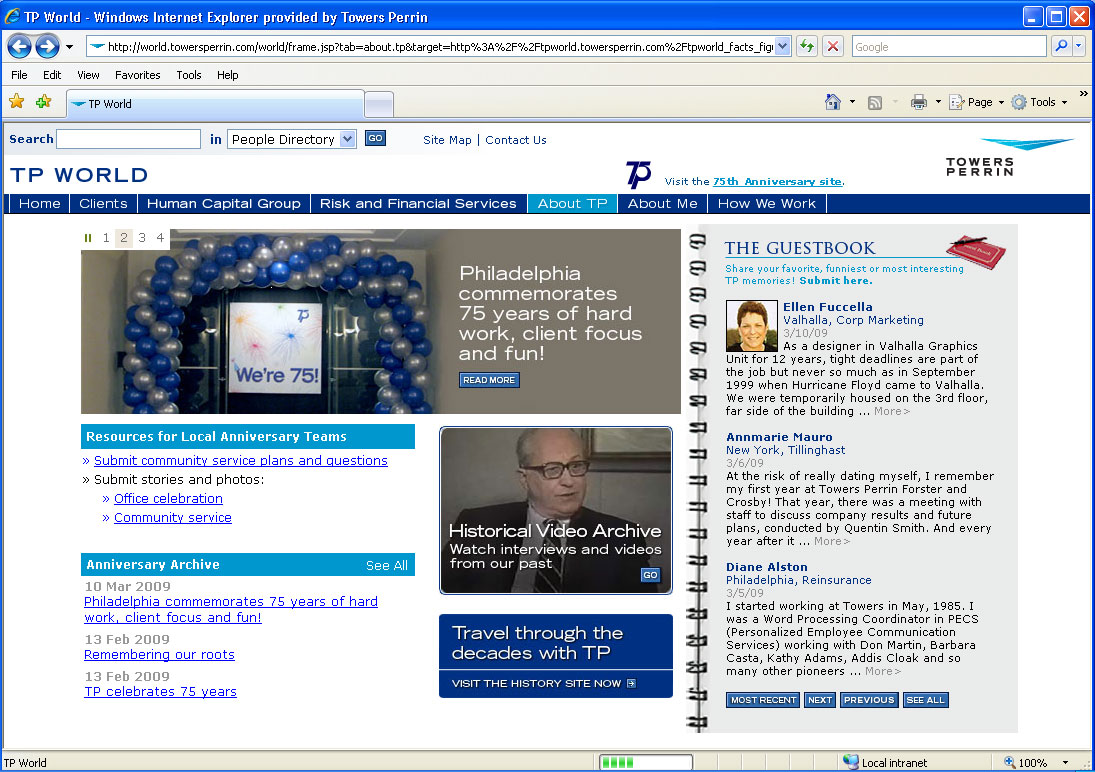
Task: Click GO on Historical Video Archive
Action: click(x=650, y=575)
